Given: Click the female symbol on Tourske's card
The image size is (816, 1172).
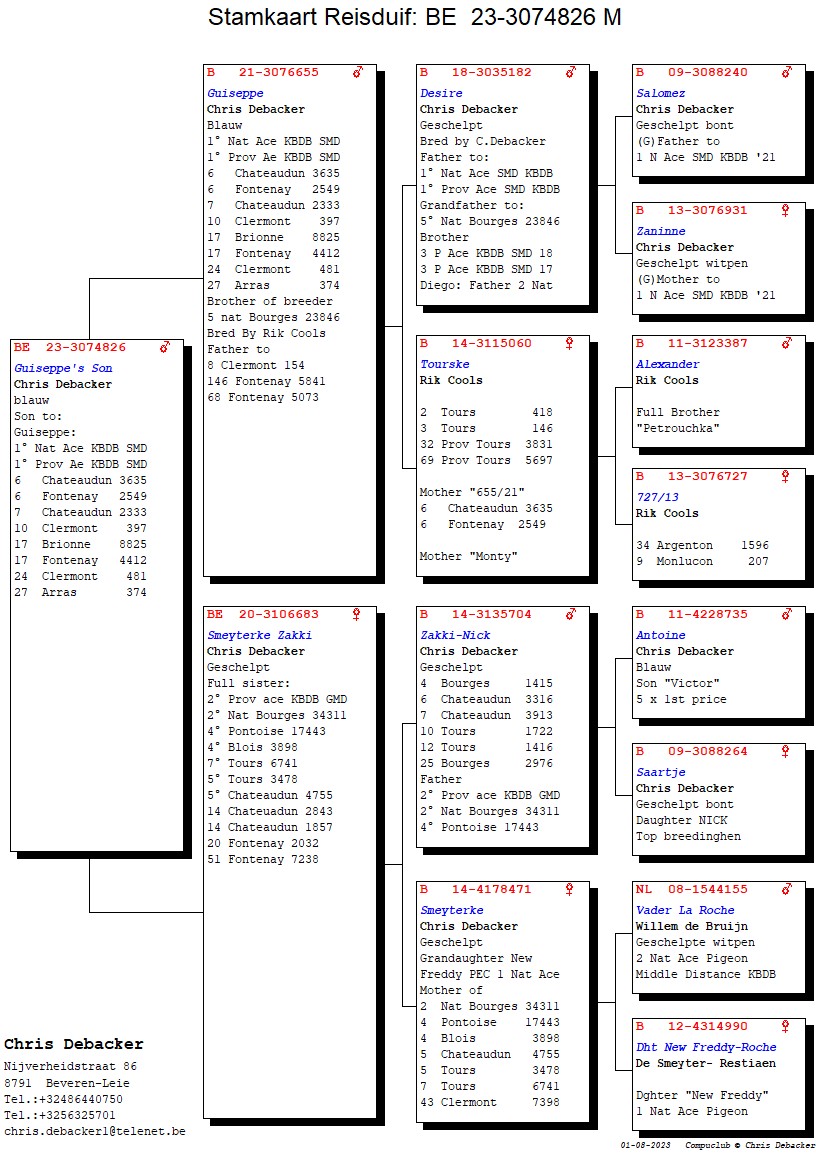Looking at the screenshot, I should point(571,343).
